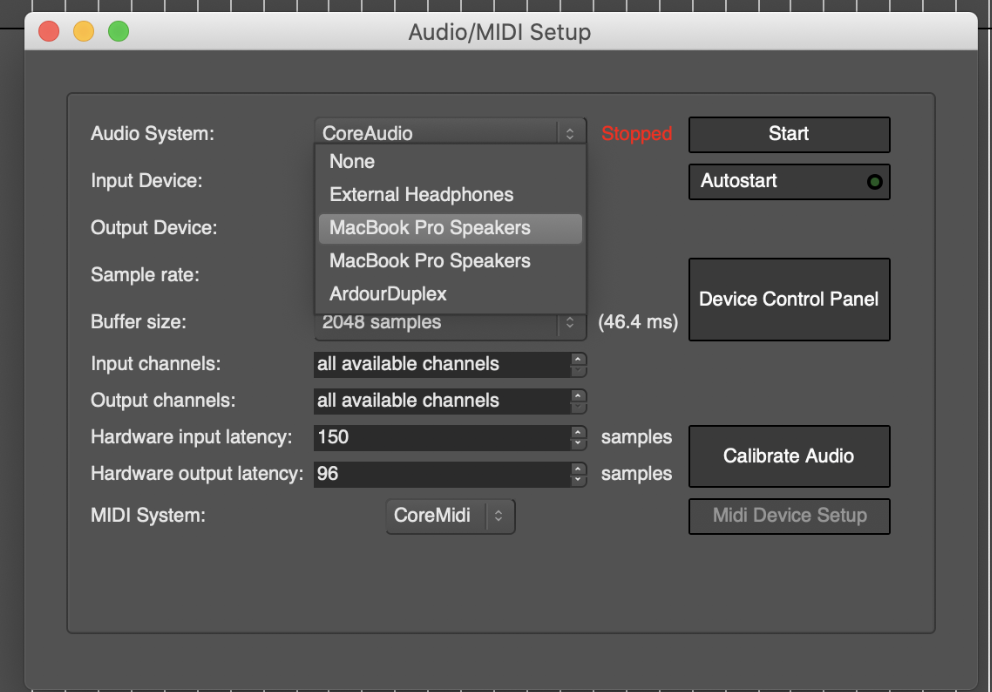Increment Input channels using stepper up arrow

[578, 359]
